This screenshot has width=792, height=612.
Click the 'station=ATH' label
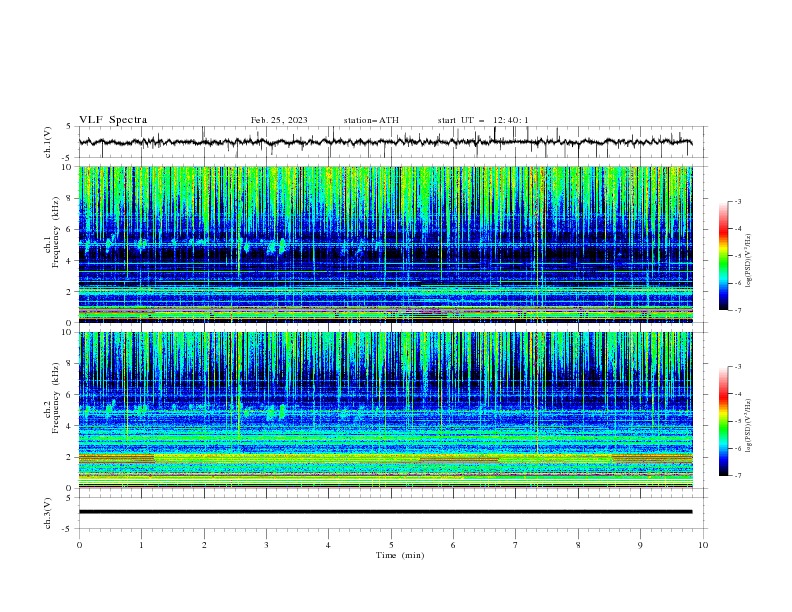click(371, 120)
